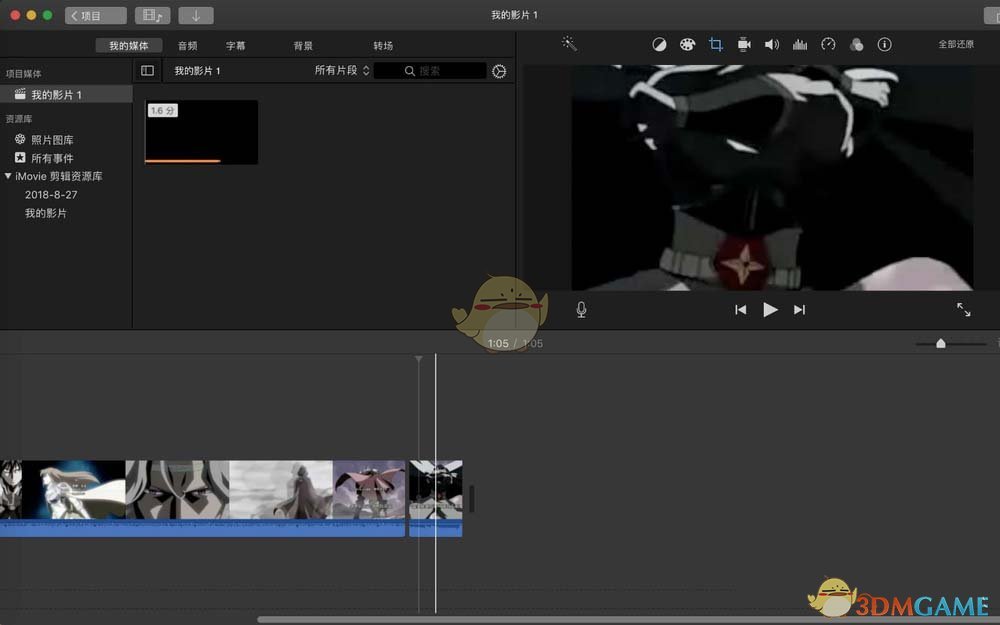Click the viewer preview image
The height and width of the screenshot is (625, 1000).
pyautogui.click(x=772, y=177)
